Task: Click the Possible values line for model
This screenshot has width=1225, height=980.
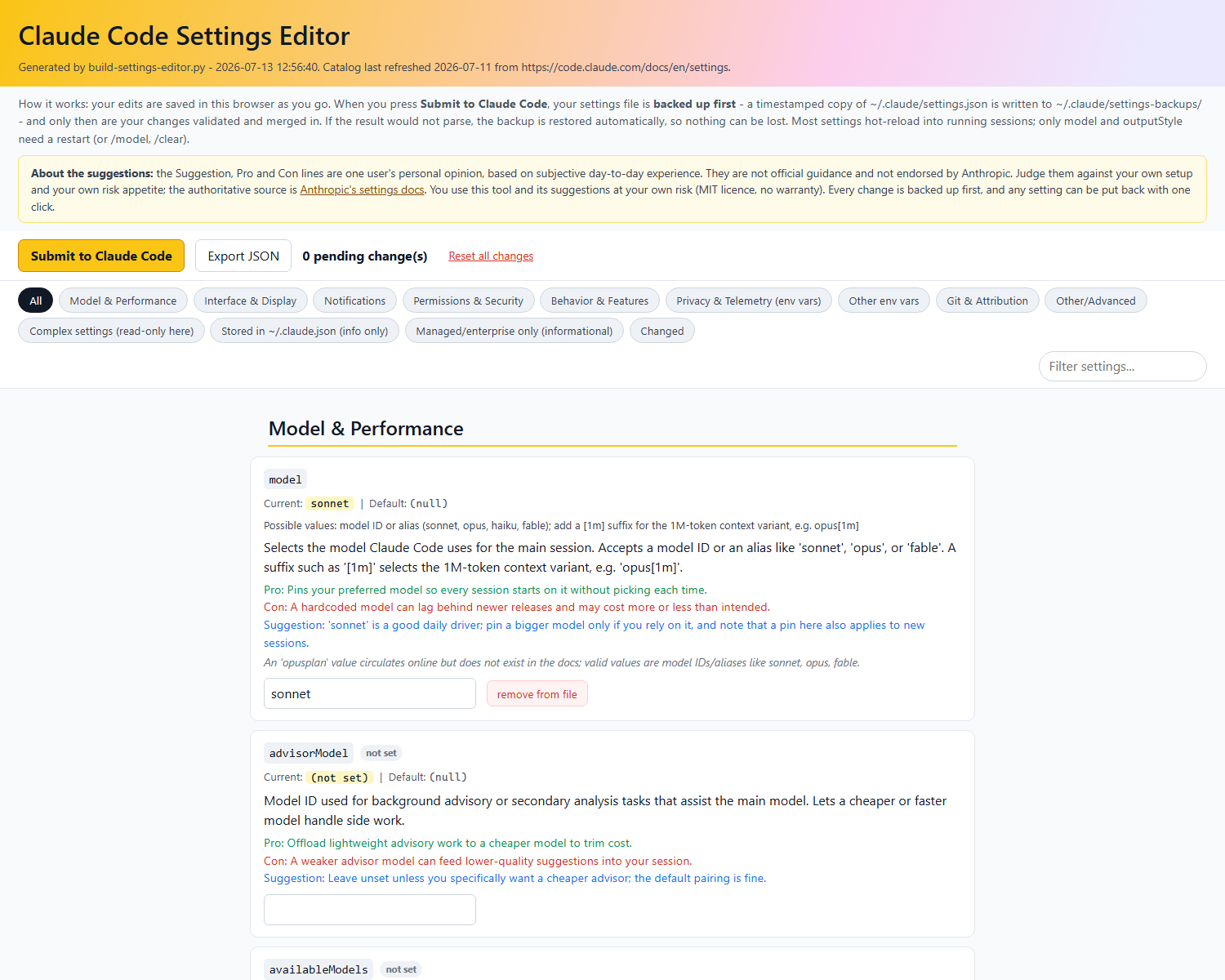Action: [561, 525]
